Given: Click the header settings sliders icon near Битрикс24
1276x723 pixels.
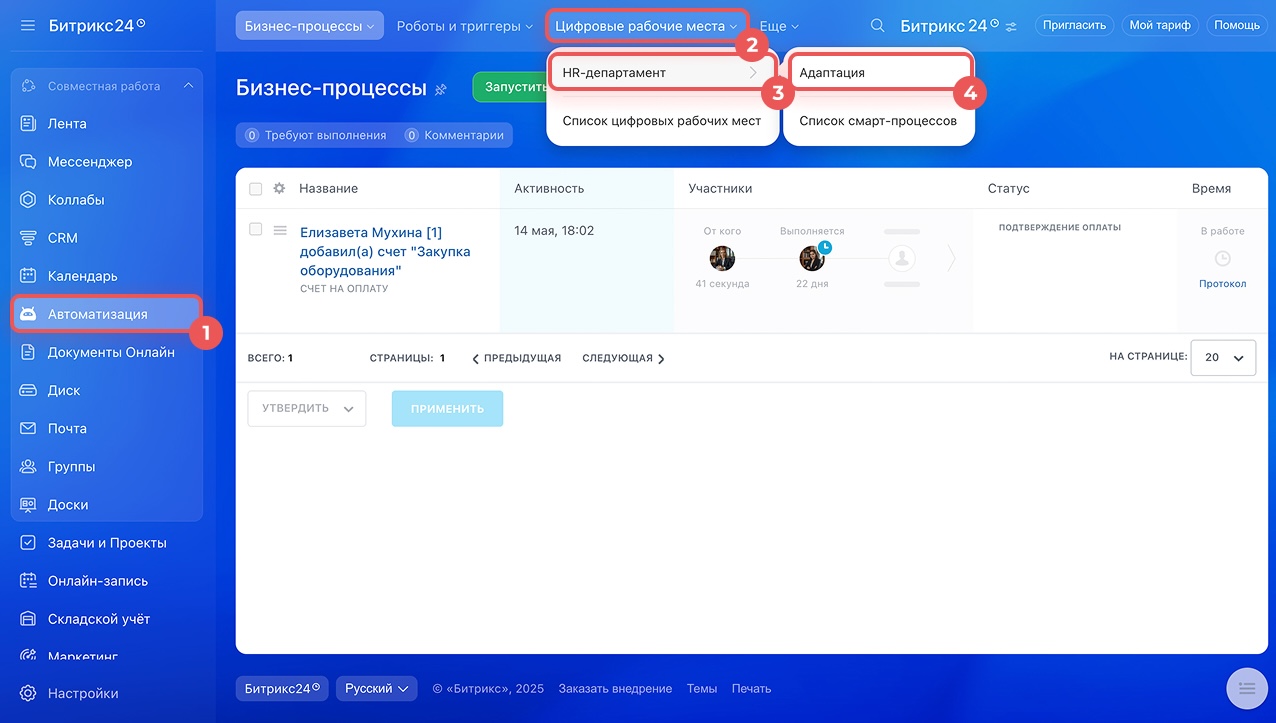Looking at the screenshot, I should 1011,27.
